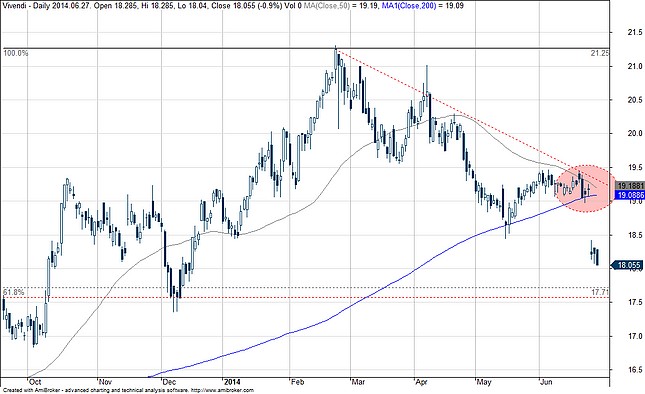Click the 21.25 level value label
The image size is (645, 394).
600,53
